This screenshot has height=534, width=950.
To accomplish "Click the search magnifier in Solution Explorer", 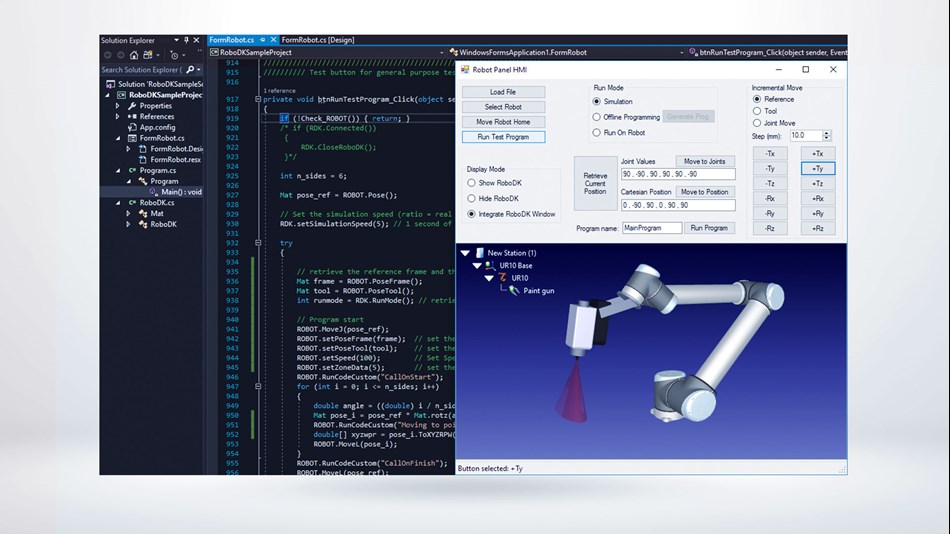I will click(190, 70).
